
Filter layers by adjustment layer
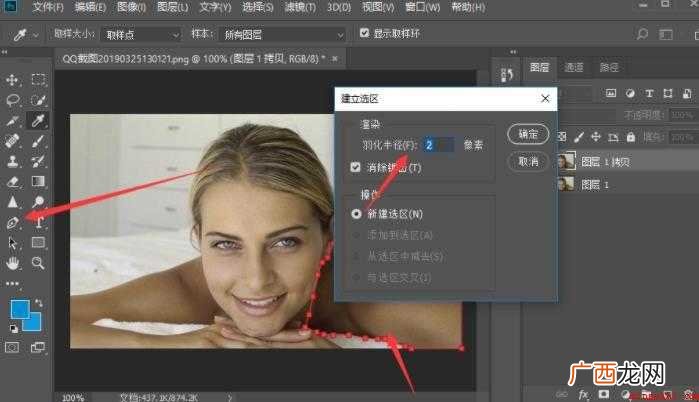(630, 93)
